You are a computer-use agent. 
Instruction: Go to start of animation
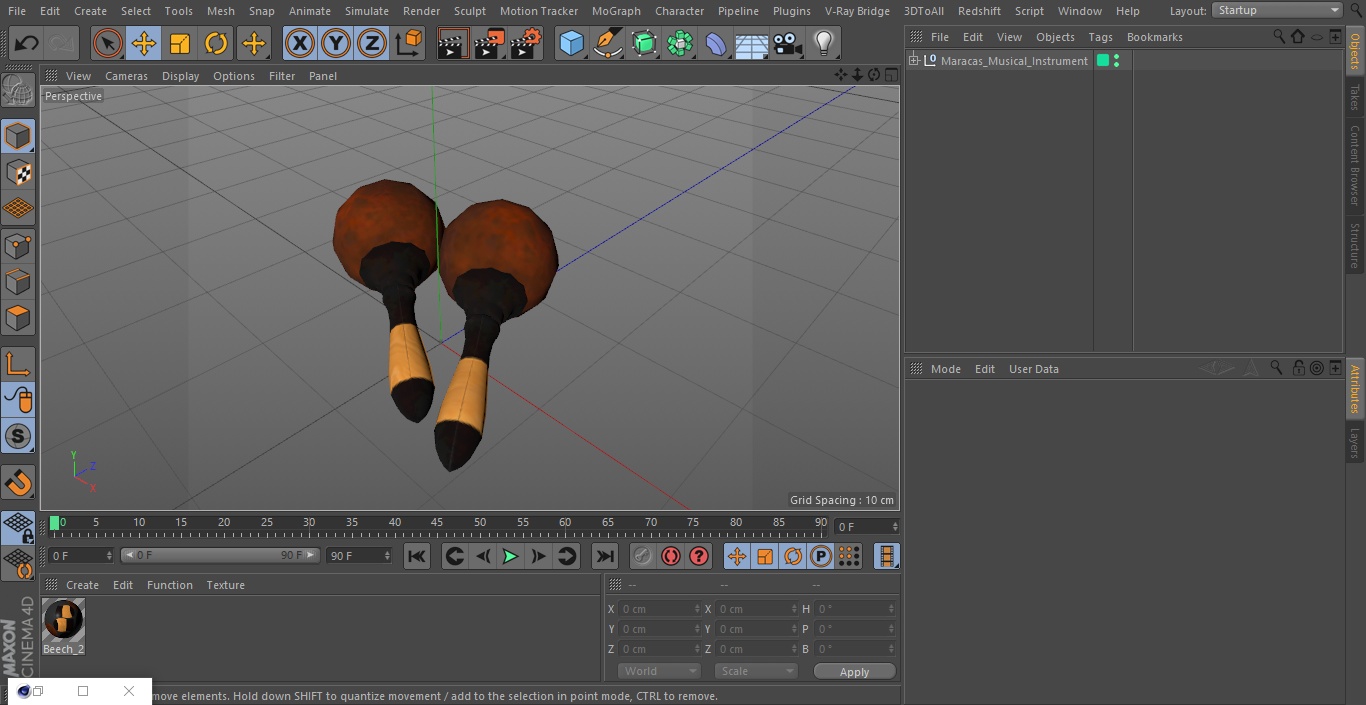coord(417,556)
